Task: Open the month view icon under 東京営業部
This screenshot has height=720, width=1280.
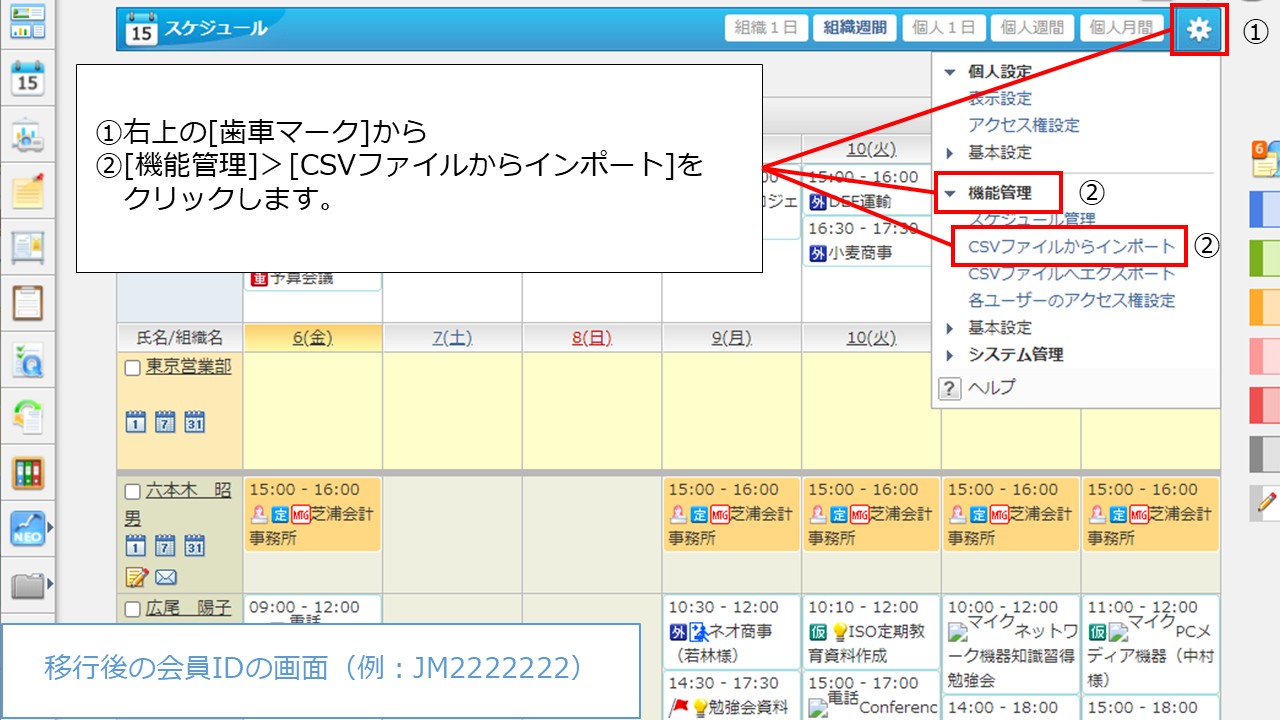Action: tap(194, 422)
